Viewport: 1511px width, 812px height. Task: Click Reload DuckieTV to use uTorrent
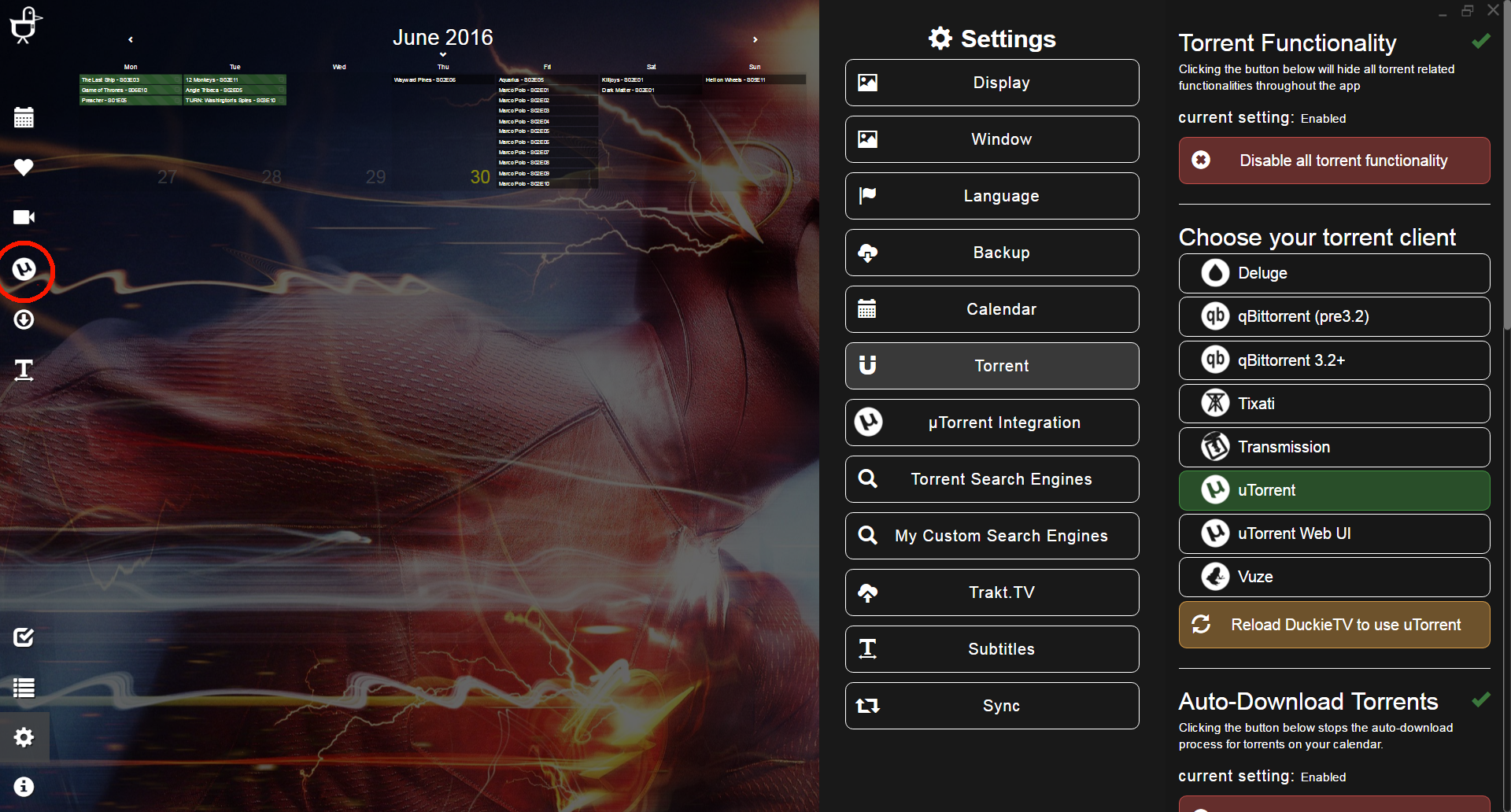[1334, 625]
